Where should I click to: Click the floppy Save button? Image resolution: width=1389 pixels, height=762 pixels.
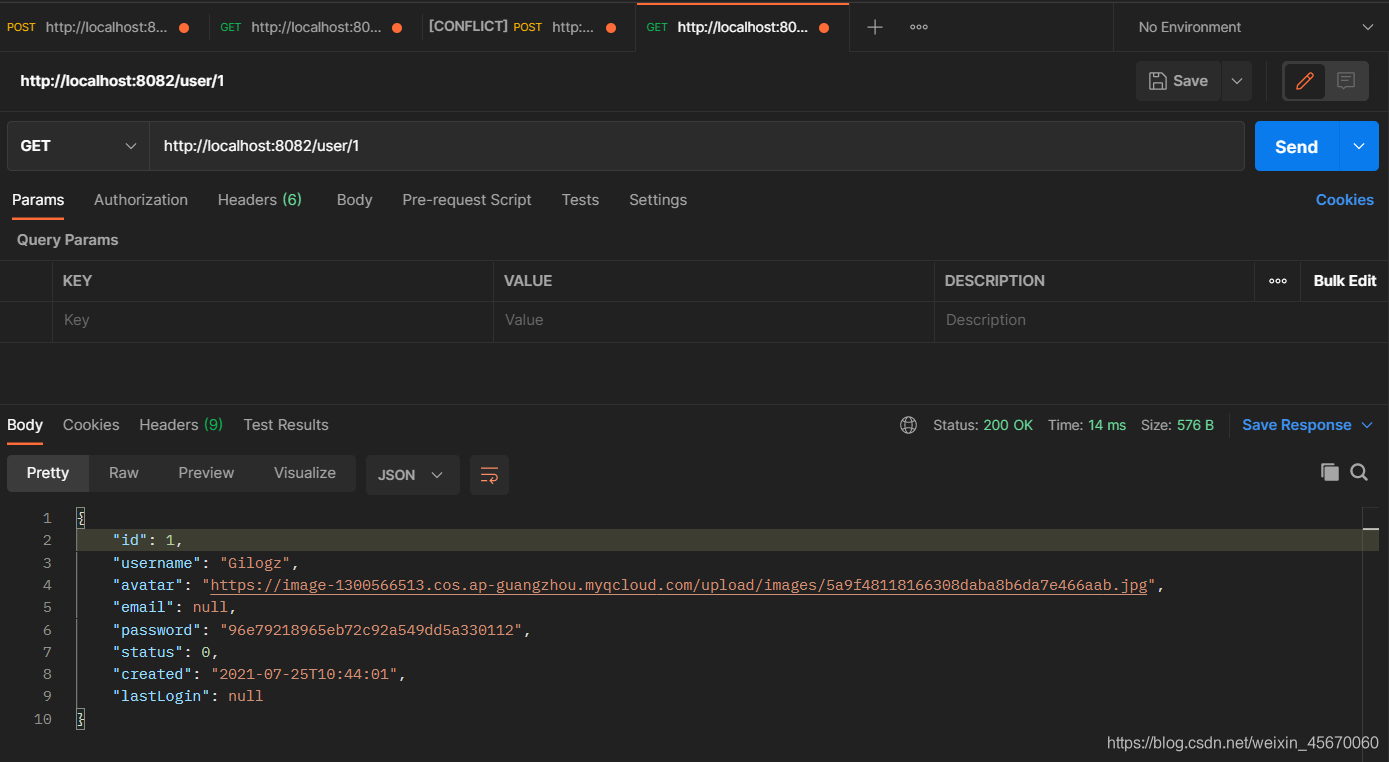[1178, 81]
